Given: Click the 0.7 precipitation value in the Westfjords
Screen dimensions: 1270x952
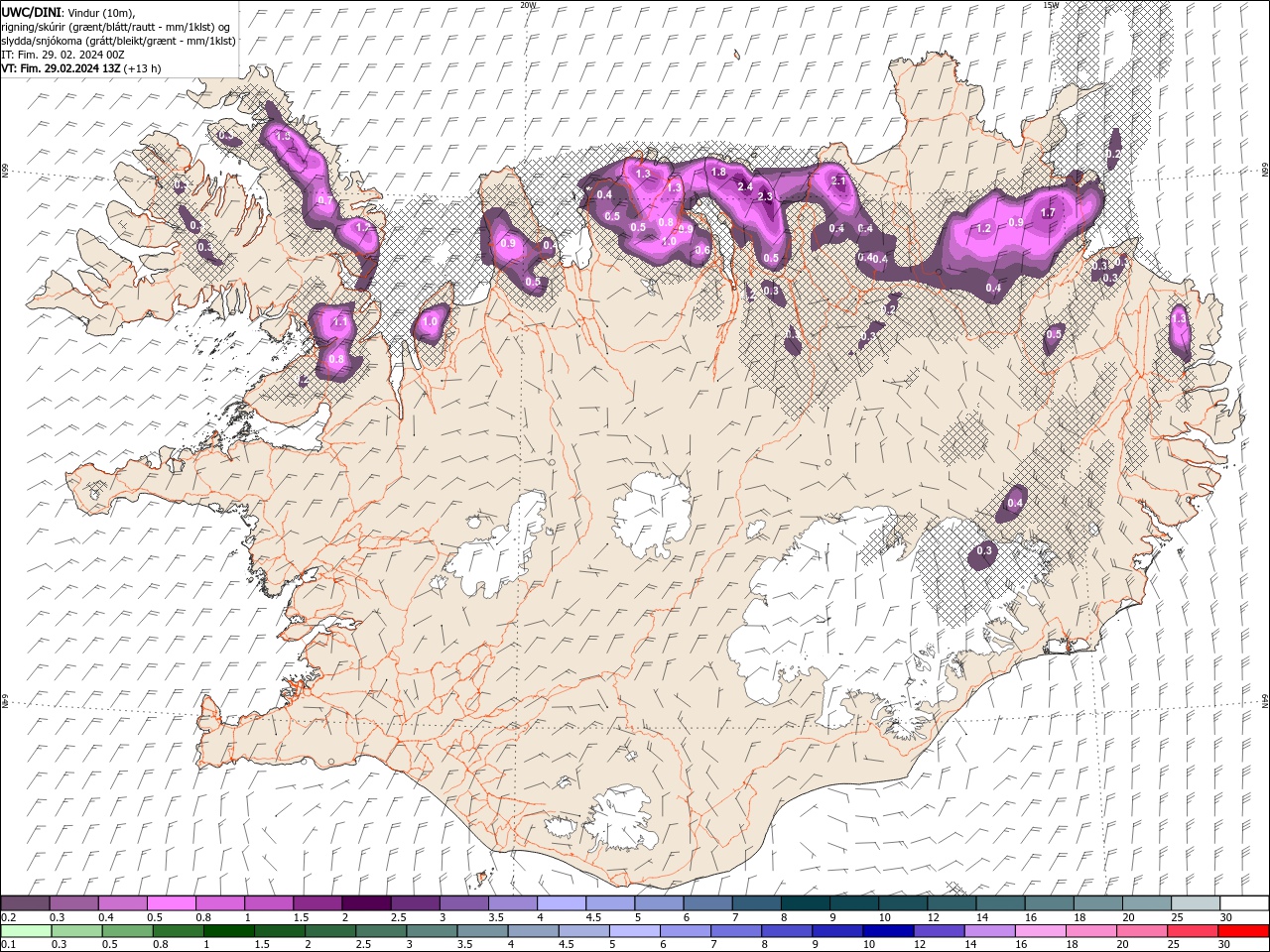Looking at the screenshot, I should [x=325, y=200].
